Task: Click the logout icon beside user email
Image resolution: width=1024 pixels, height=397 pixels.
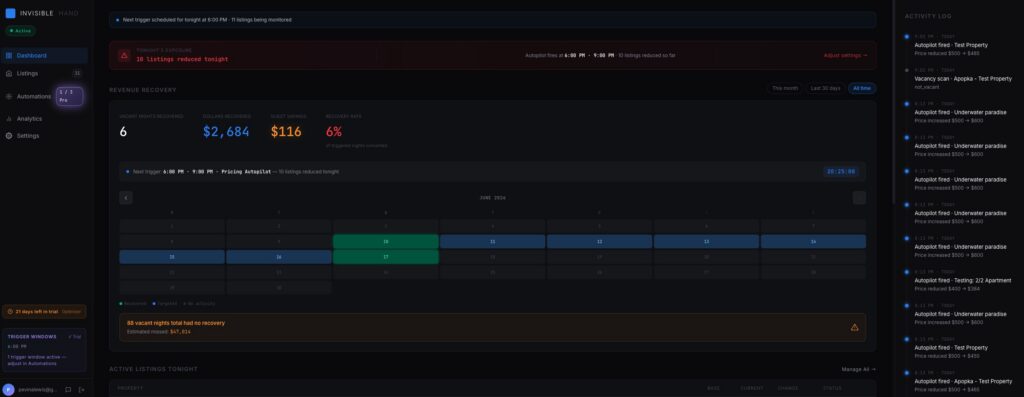Action: tap(82, 389)
